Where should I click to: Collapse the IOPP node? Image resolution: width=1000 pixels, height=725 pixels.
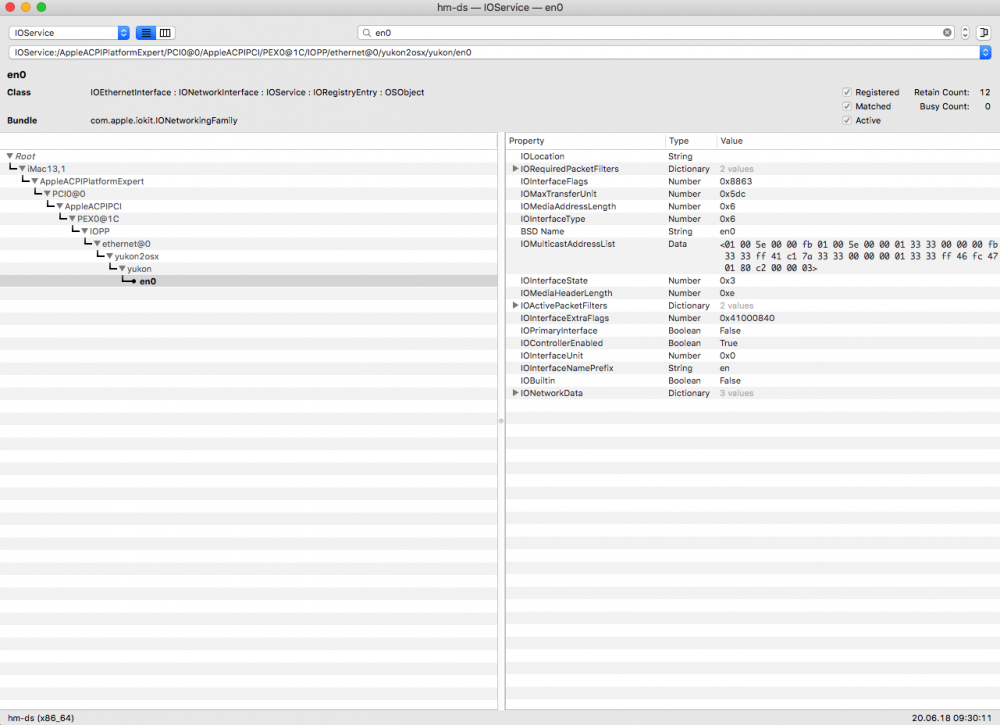pos(84,231)
